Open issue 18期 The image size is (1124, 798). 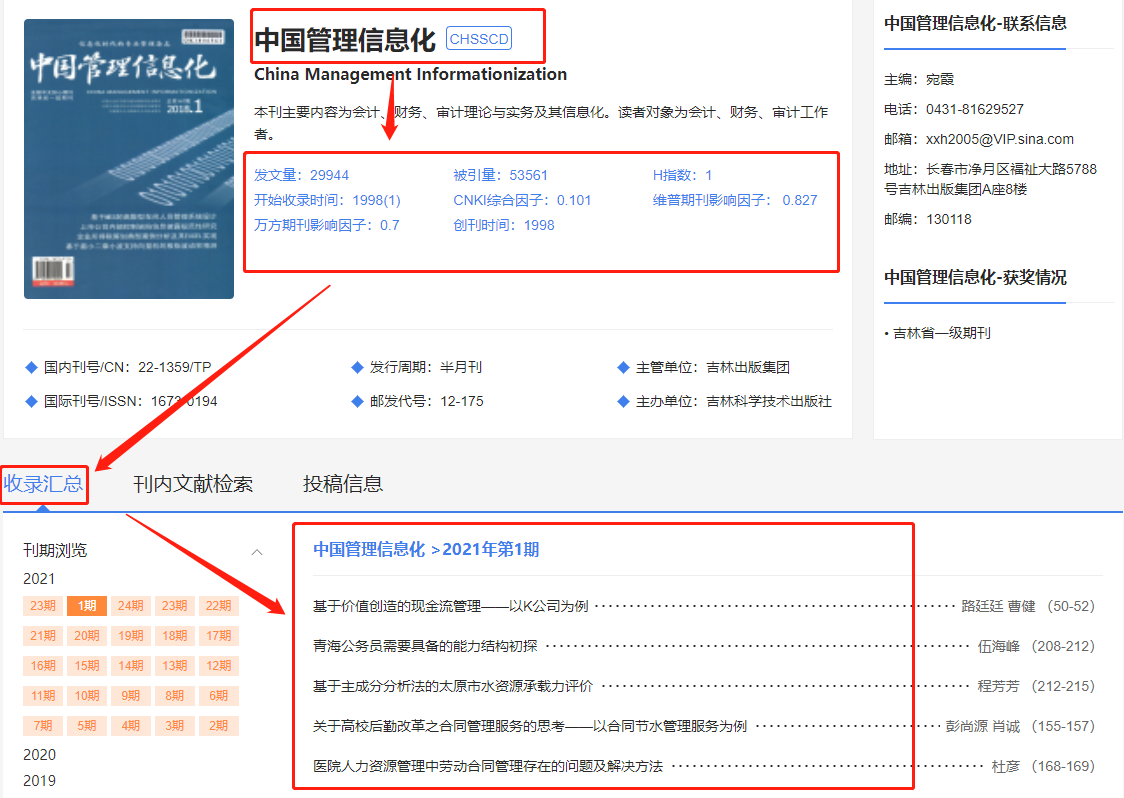pyautogui.click(x=174, y=636)
